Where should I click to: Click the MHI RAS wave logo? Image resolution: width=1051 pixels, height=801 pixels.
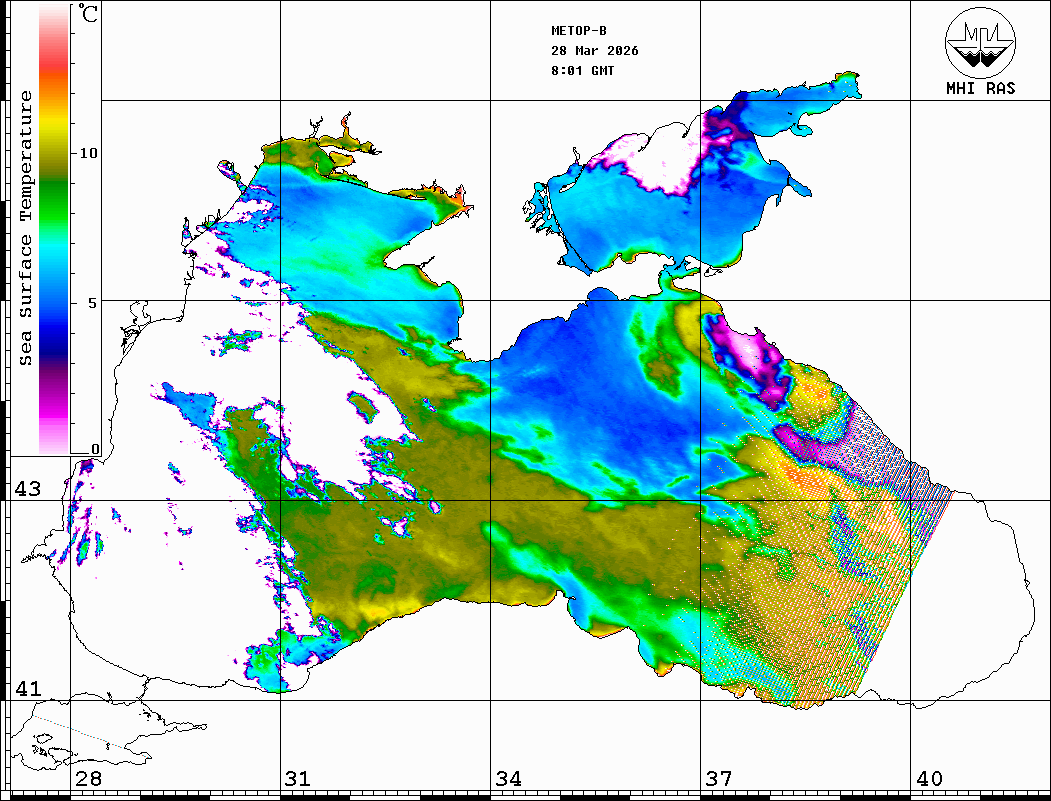(x=980, y=41)
